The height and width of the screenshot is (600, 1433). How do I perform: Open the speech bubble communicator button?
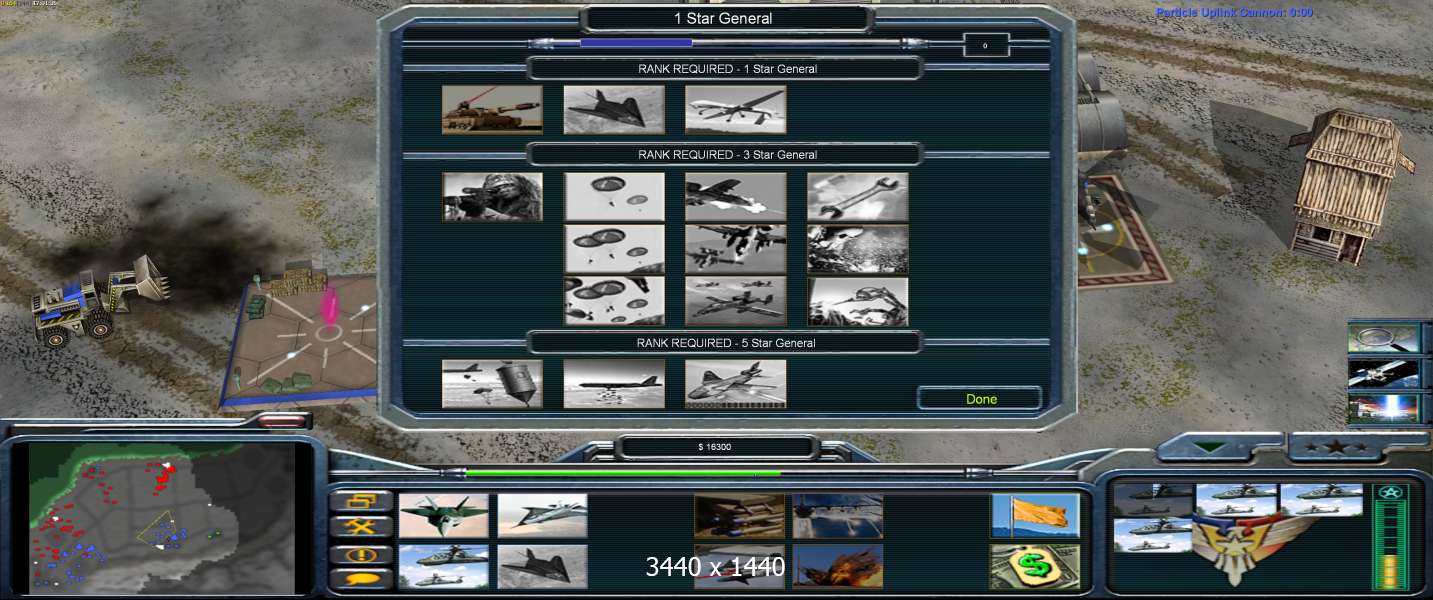tap(361, 578)
